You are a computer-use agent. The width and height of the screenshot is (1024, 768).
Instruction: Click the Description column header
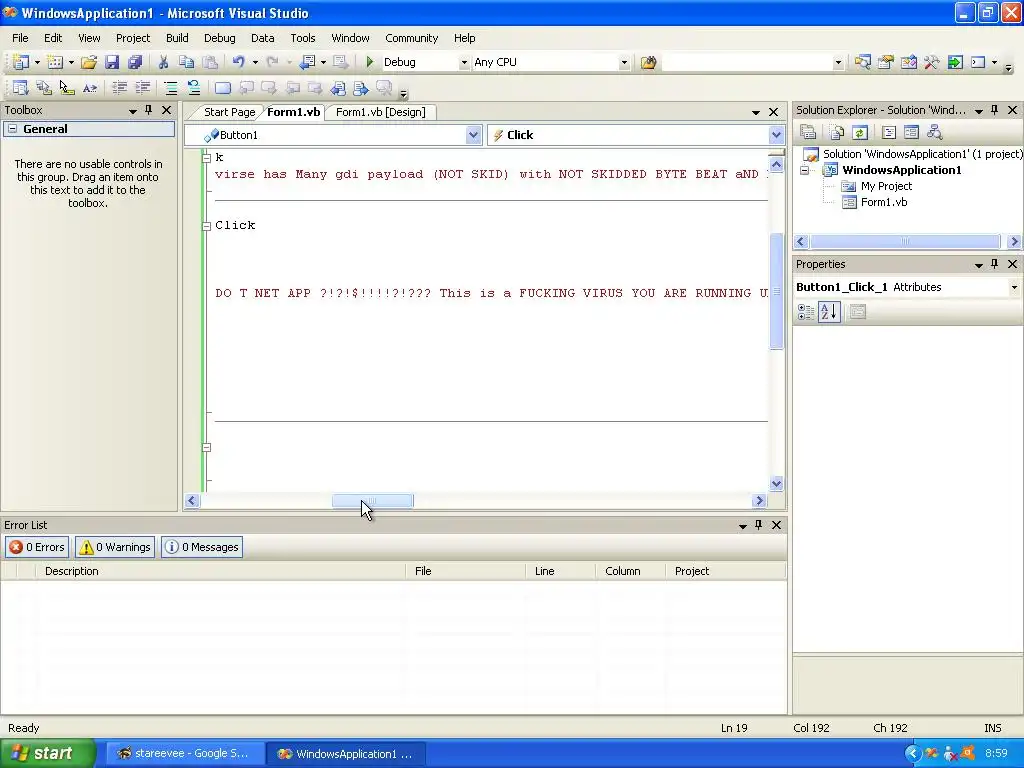[220, 571]
